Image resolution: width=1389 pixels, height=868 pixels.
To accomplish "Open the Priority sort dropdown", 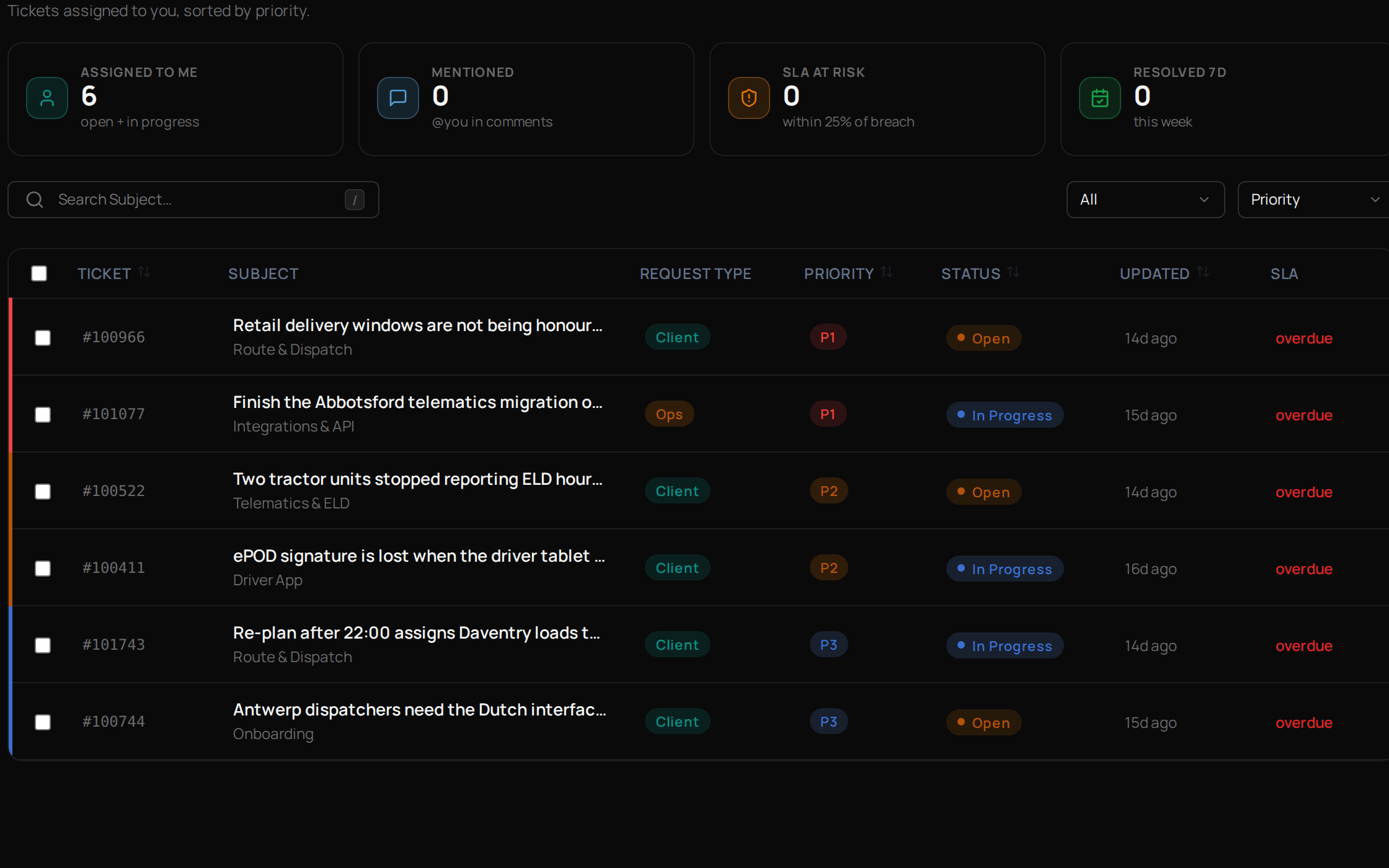I will point(1313,200).
